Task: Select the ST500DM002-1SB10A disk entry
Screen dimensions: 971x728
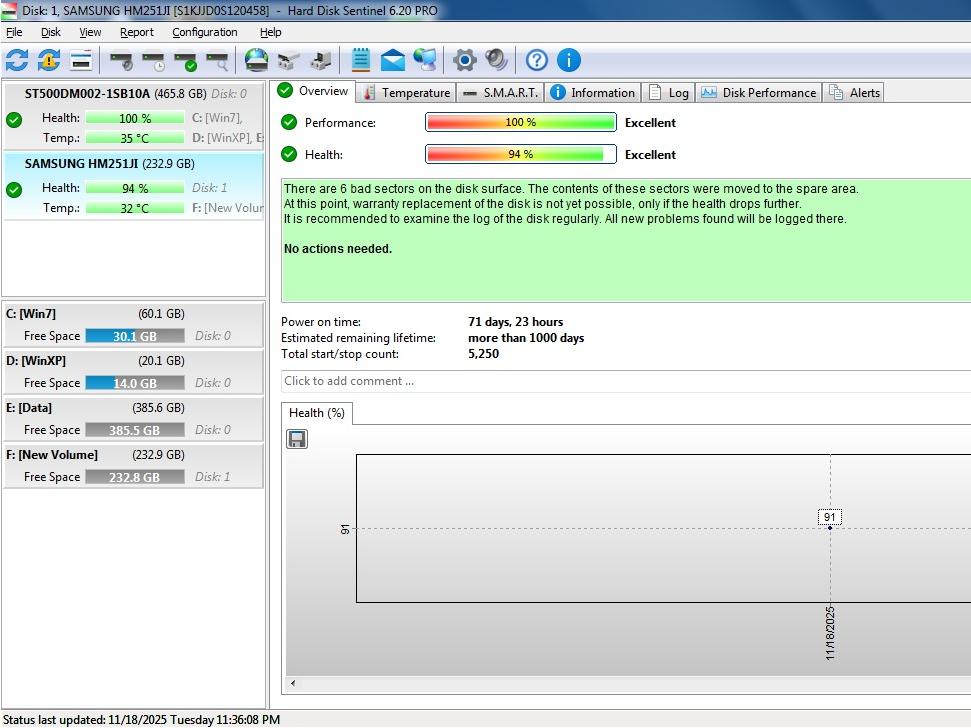Action: pyautogui.click(x=87, y=94)
